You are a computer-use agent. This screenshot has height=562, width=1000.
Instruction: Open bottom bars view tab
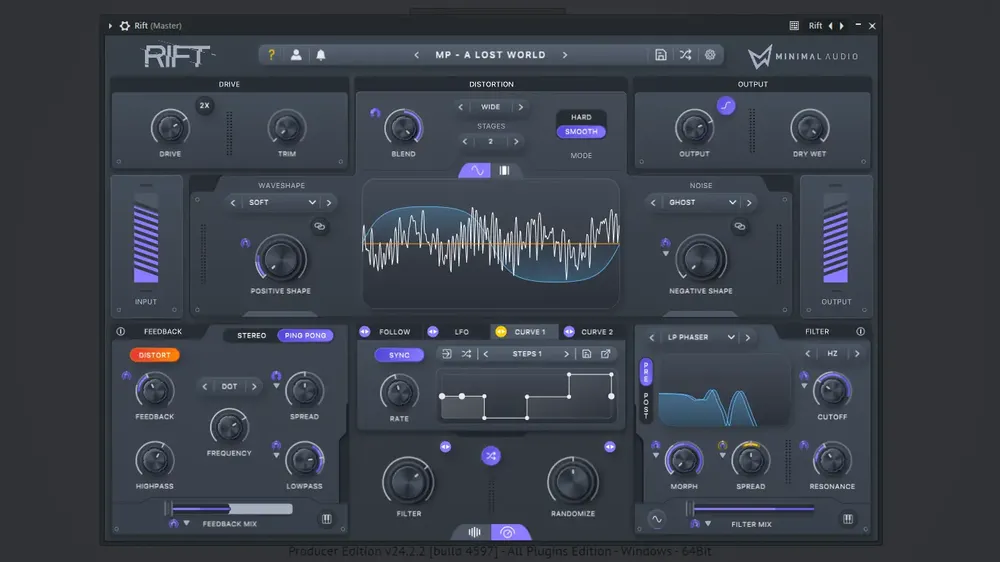pos(474,532)
